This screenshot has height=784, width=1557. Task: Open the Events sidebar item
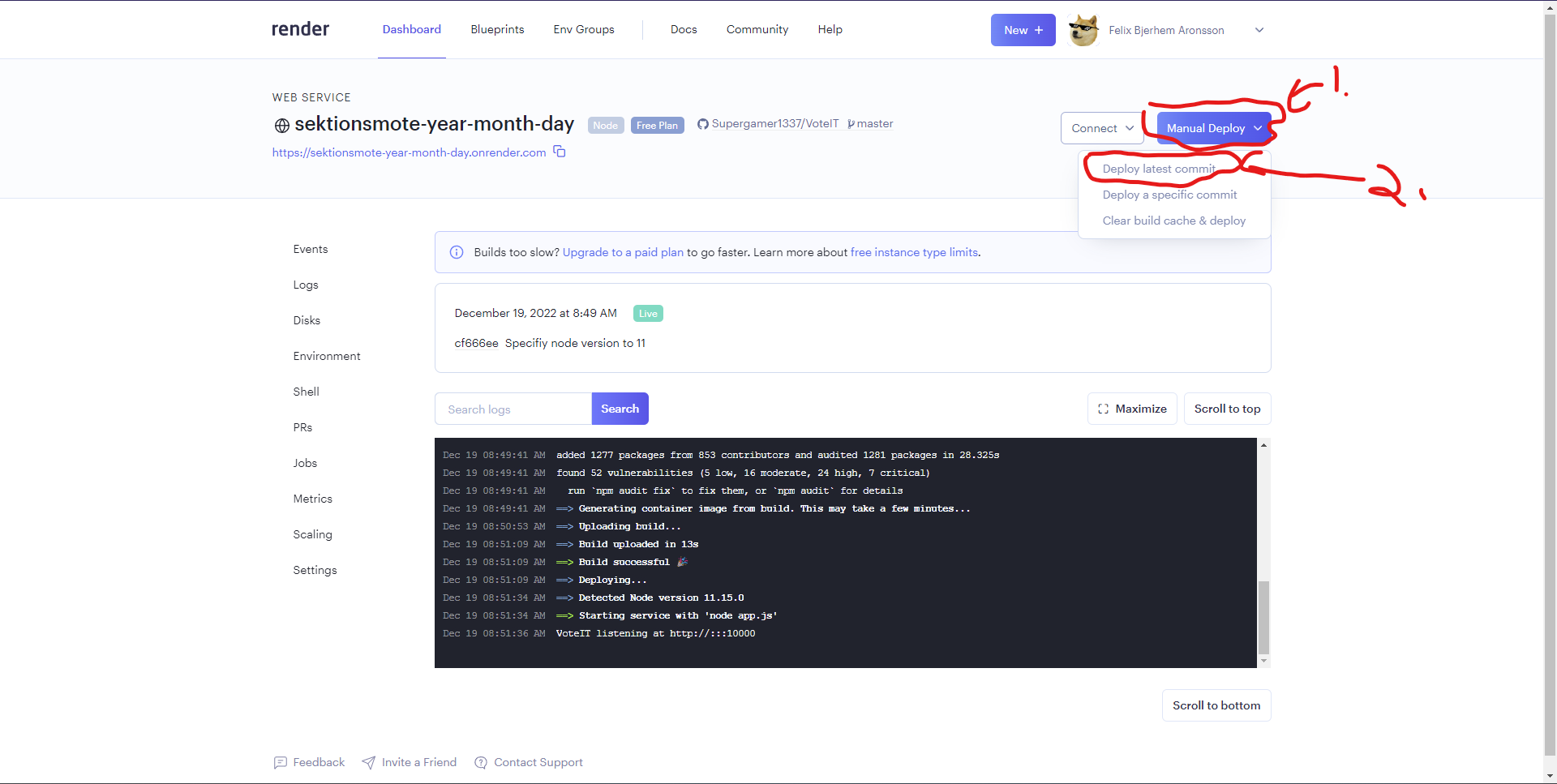click(x=311, y=249)
